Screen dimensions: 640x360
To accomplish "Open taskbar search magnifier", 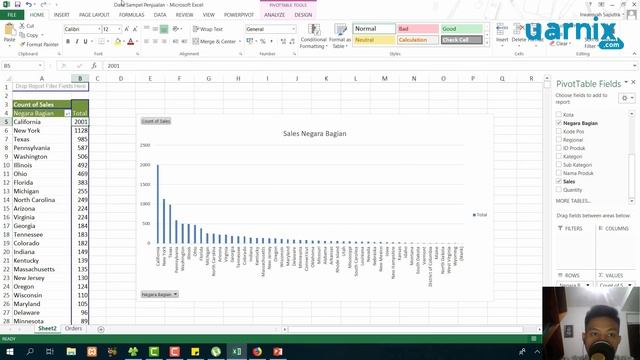I will tap(30, 351).
